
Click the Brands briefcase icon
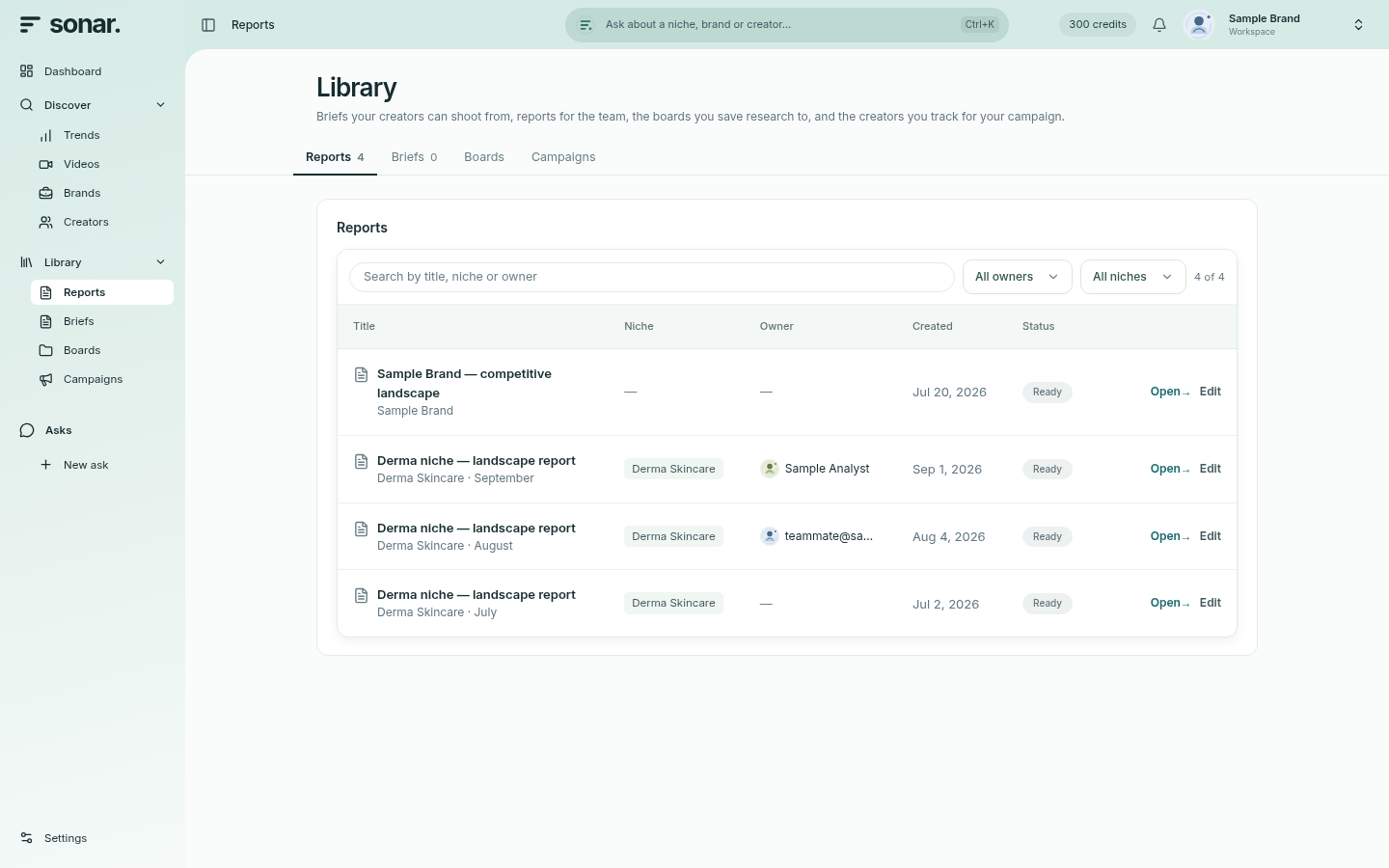coord(46,194)
